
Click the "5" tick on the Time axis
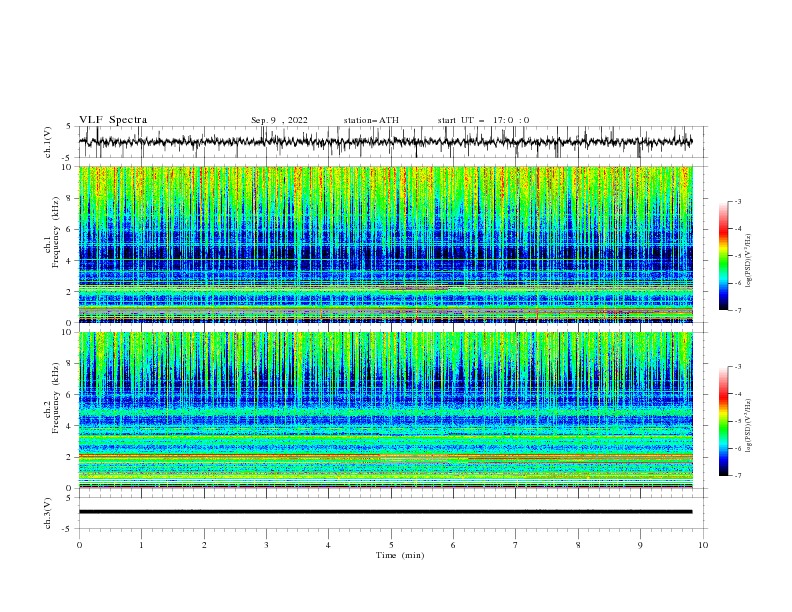click(x=391, y=545)
